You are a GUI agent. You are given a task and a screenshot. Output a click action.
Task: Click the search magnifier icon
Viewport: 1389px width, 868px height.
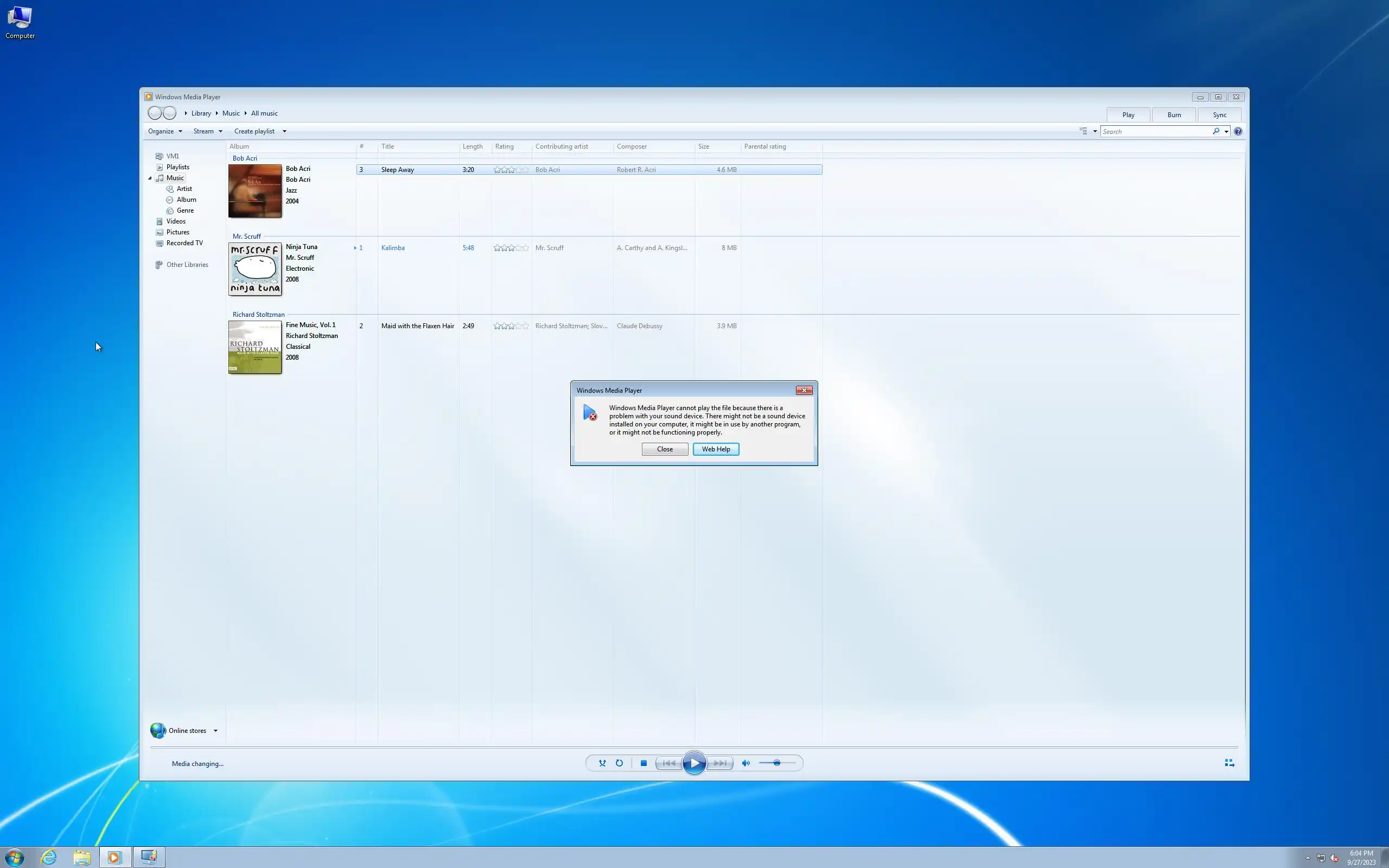1216,131
